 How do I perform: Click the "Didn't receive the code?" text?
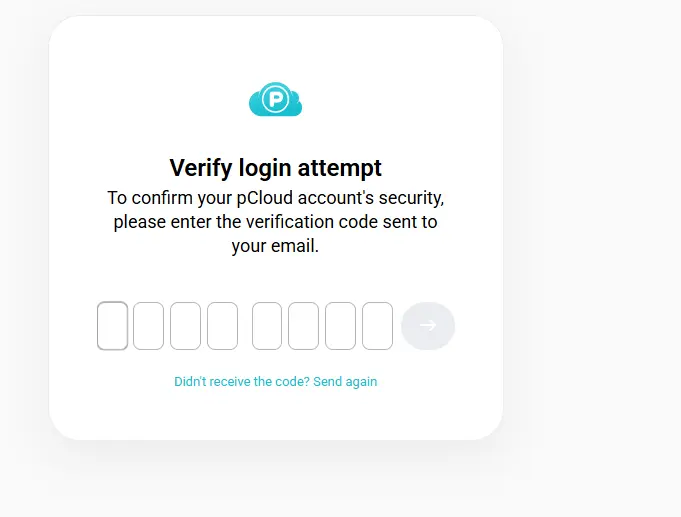[x=242, y=381]
